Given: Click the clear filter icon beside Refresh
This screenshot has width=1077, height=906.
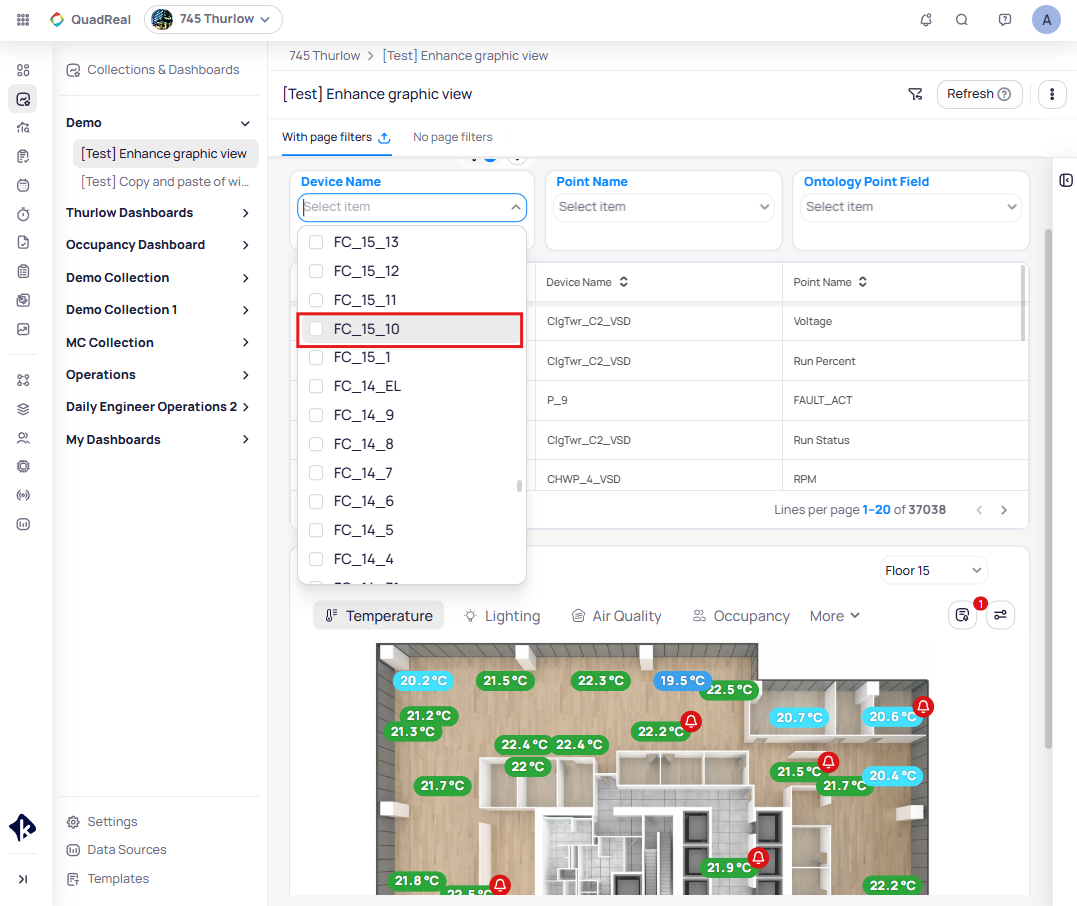Looking at the screenshot, I should 915,94.
